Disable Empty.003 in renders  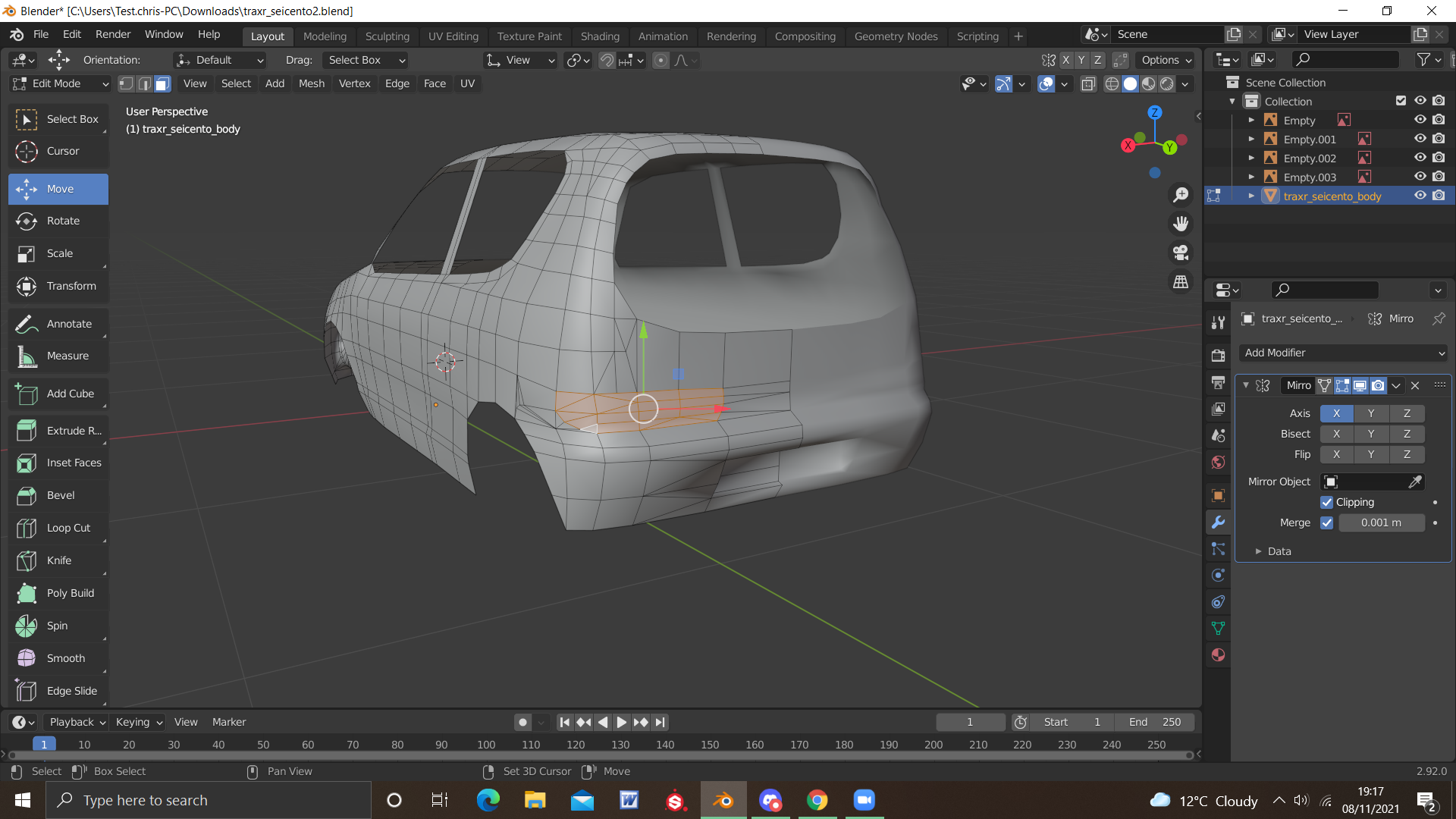pyautogui.click(x=1439, y=177)
